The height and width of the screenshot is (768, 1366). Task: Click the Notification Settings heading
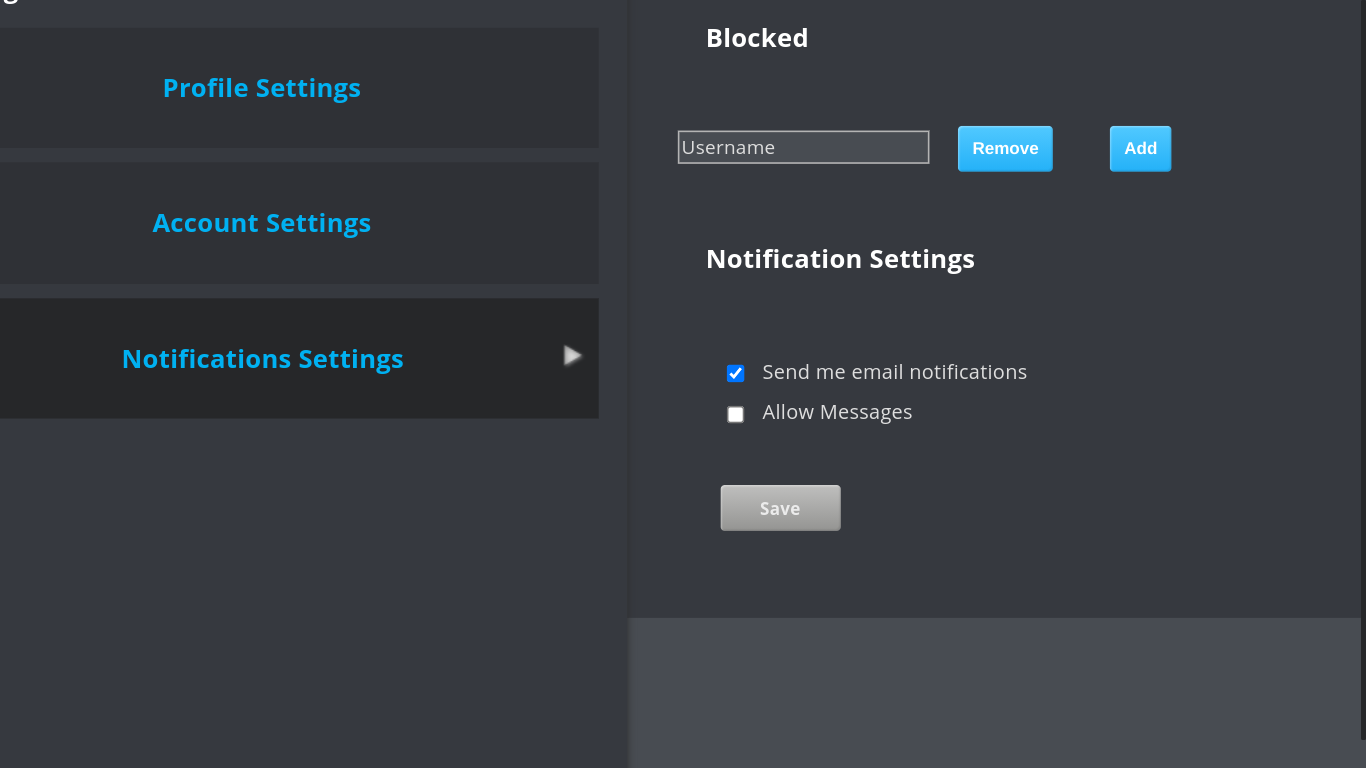pos(840,259)
